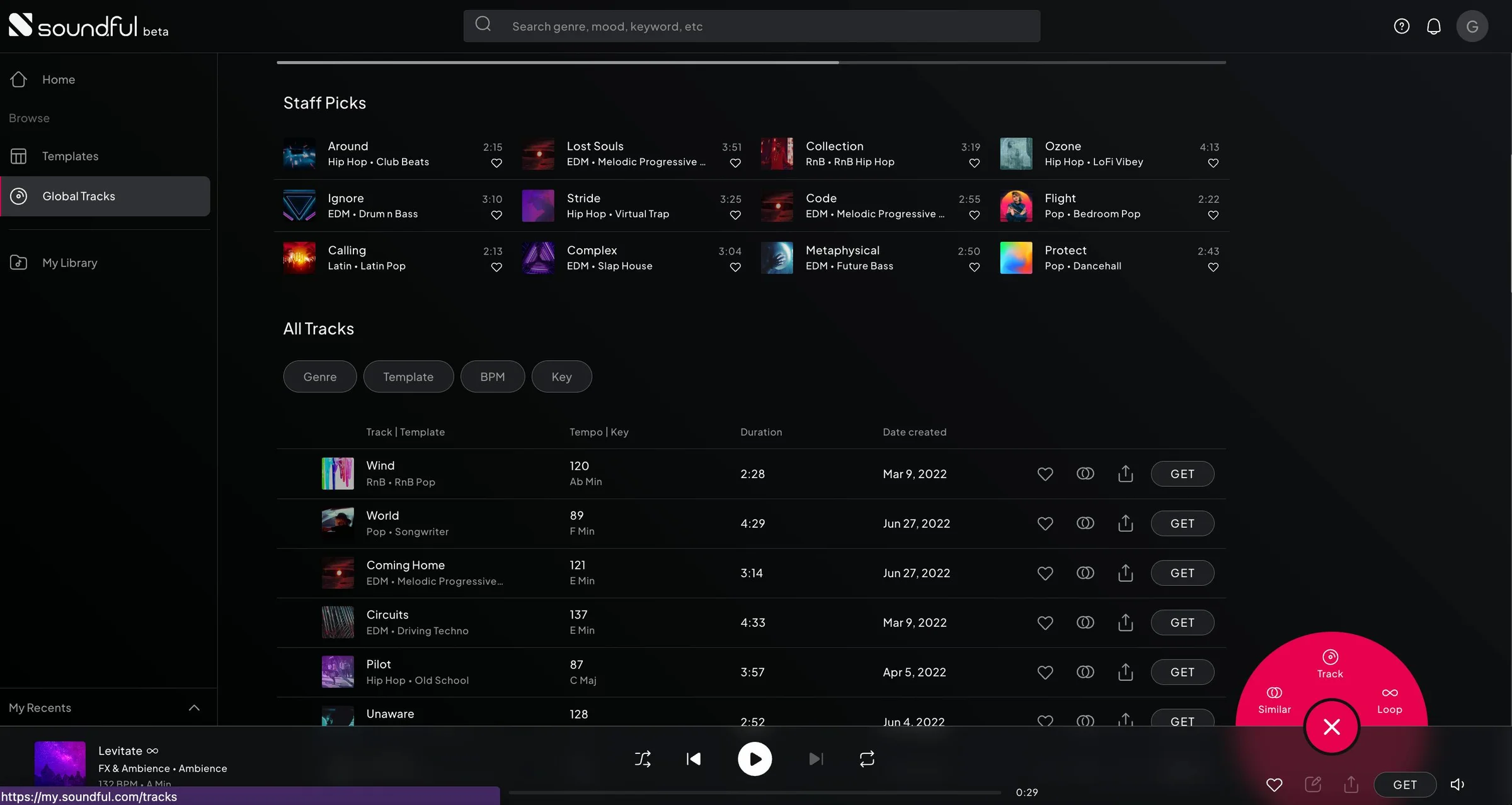Click the Similar option in radial menu
The height and width of the screenshot is (805, 1512).
point(1274,700)
